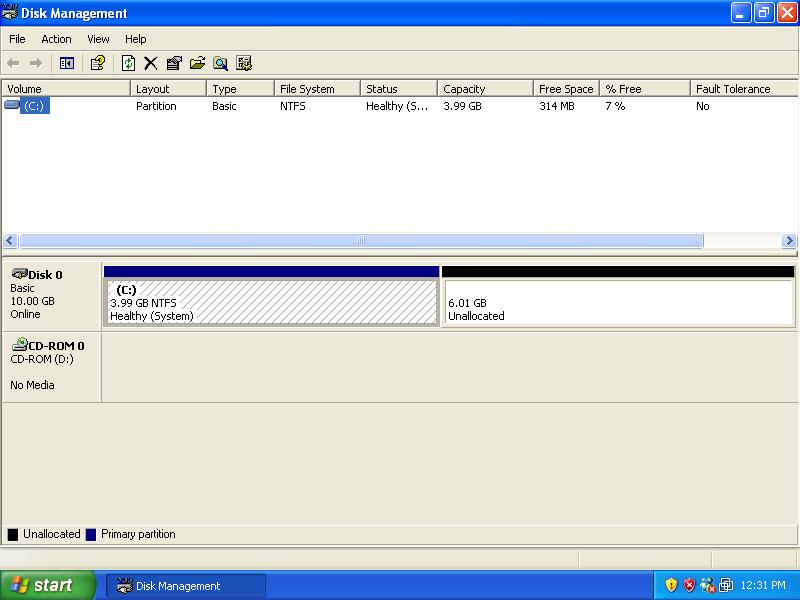Click the network connection tray icon
This screenshot has height=600, width=800.
708,585
